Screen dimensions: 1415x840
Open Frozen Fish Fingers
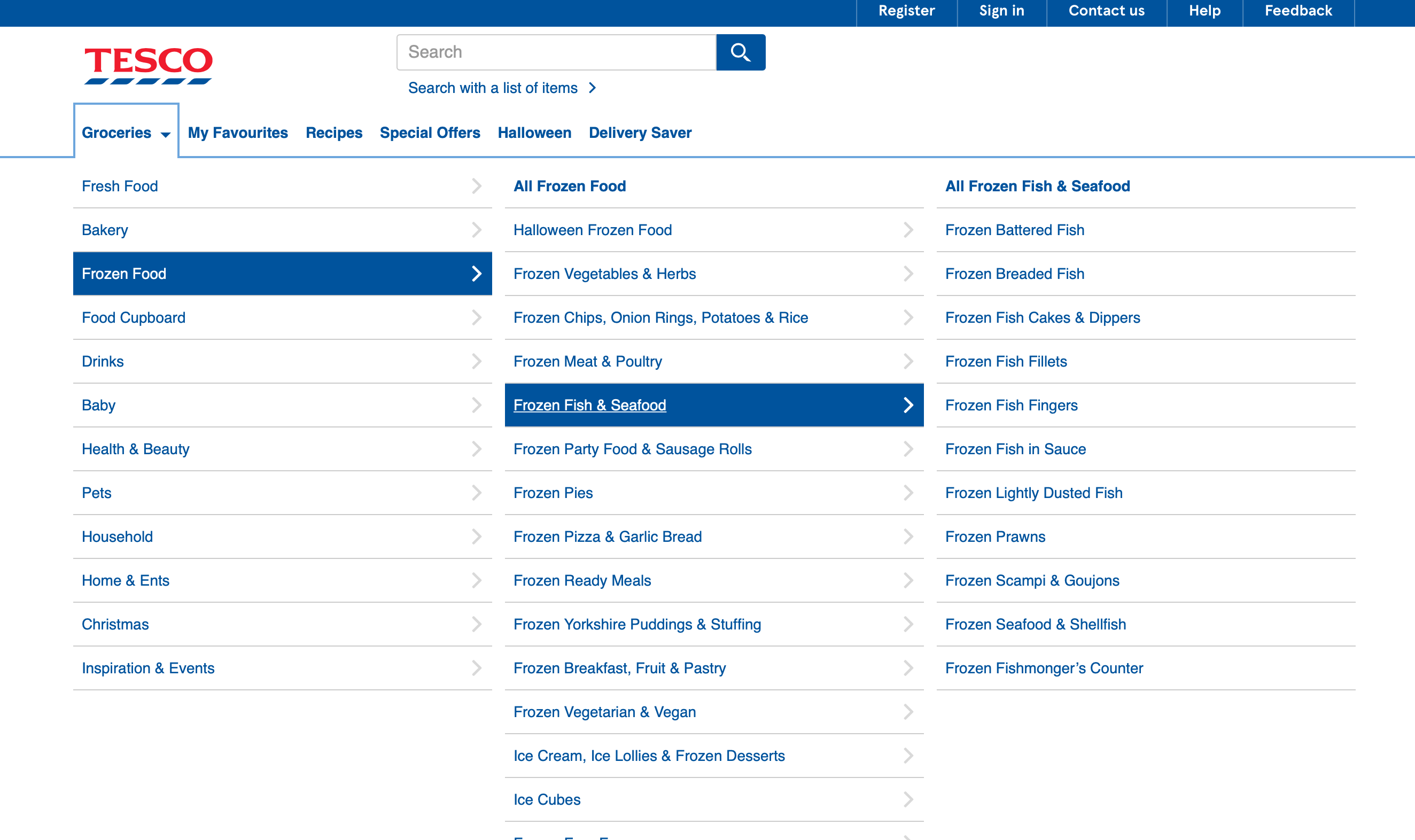click(1146, 405)
